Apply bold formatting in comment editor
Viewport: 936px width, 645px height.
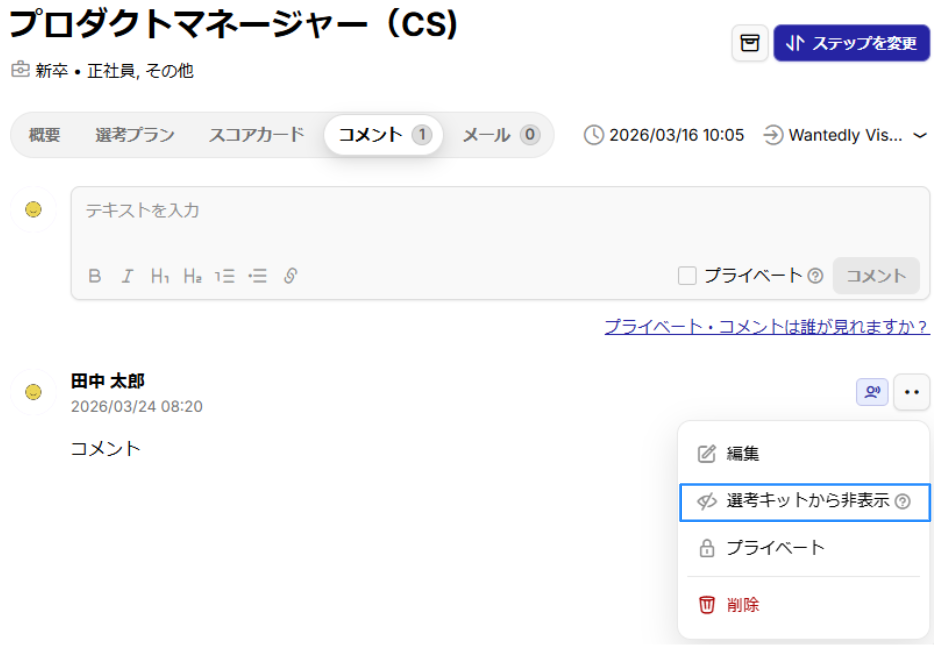95,276
